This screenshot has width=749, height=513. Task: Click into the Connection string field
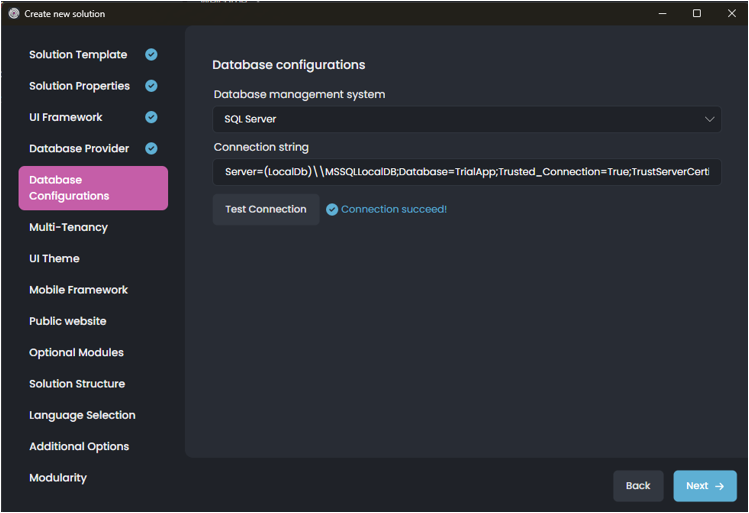(x=466, y=172)
